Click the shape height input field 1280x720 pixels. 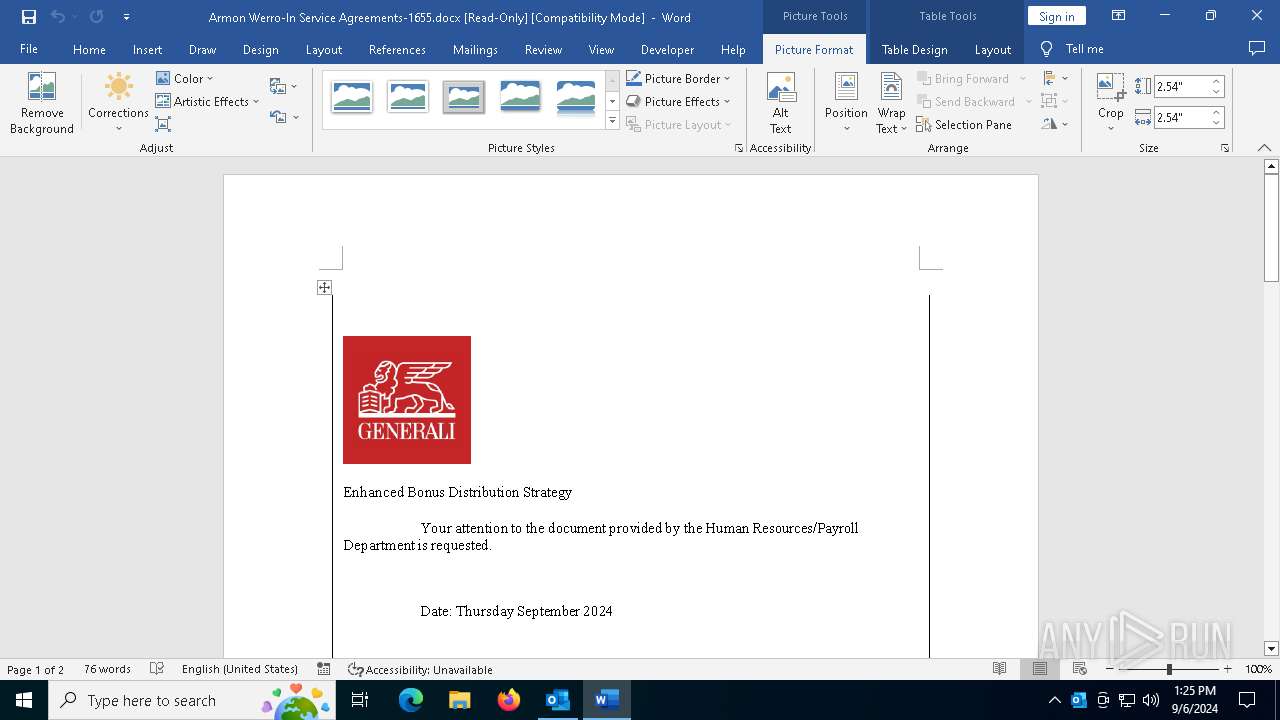pos(1181,87)
